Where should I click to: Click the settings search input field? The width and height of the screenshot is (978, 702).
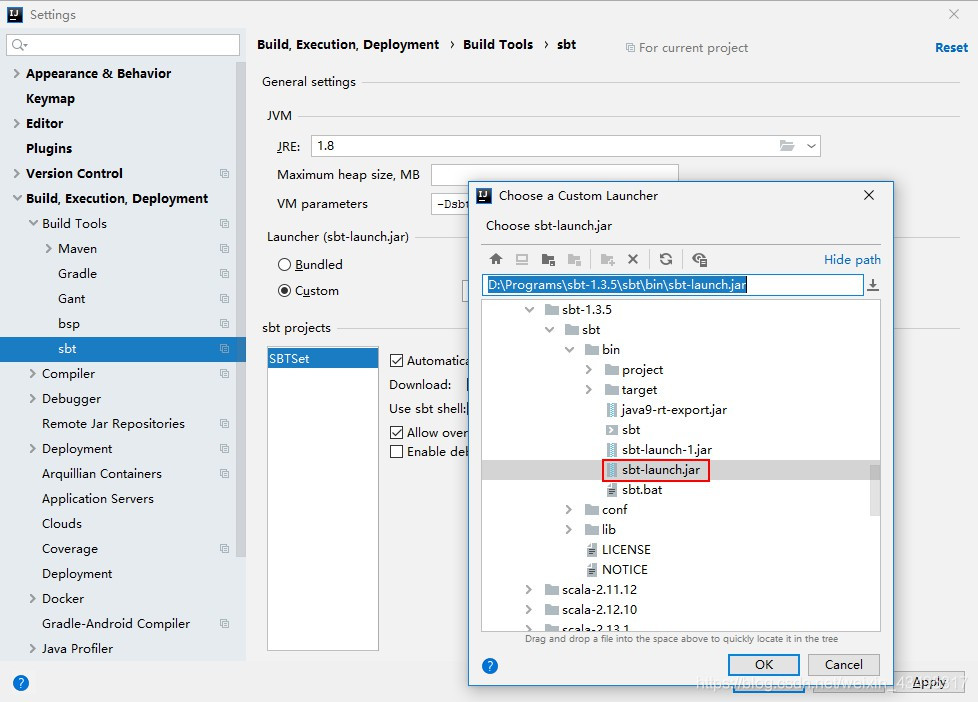[122, 45]
